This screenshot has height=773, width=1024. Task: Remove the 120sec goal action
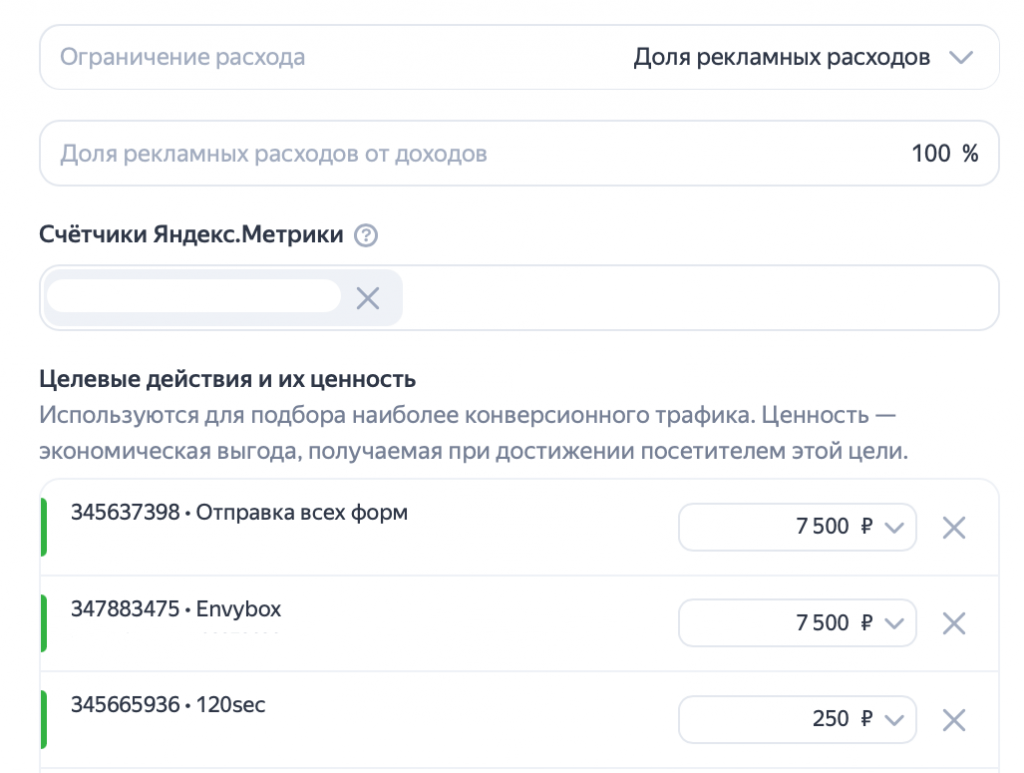954,719
